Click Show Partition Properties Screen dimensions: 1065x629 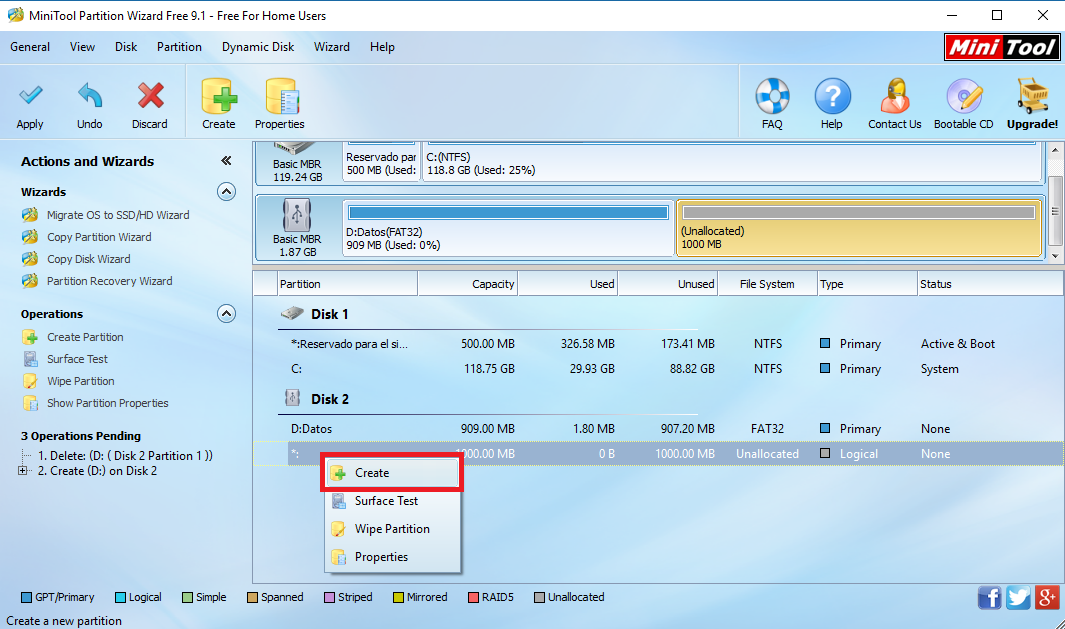tap(107, 403)
